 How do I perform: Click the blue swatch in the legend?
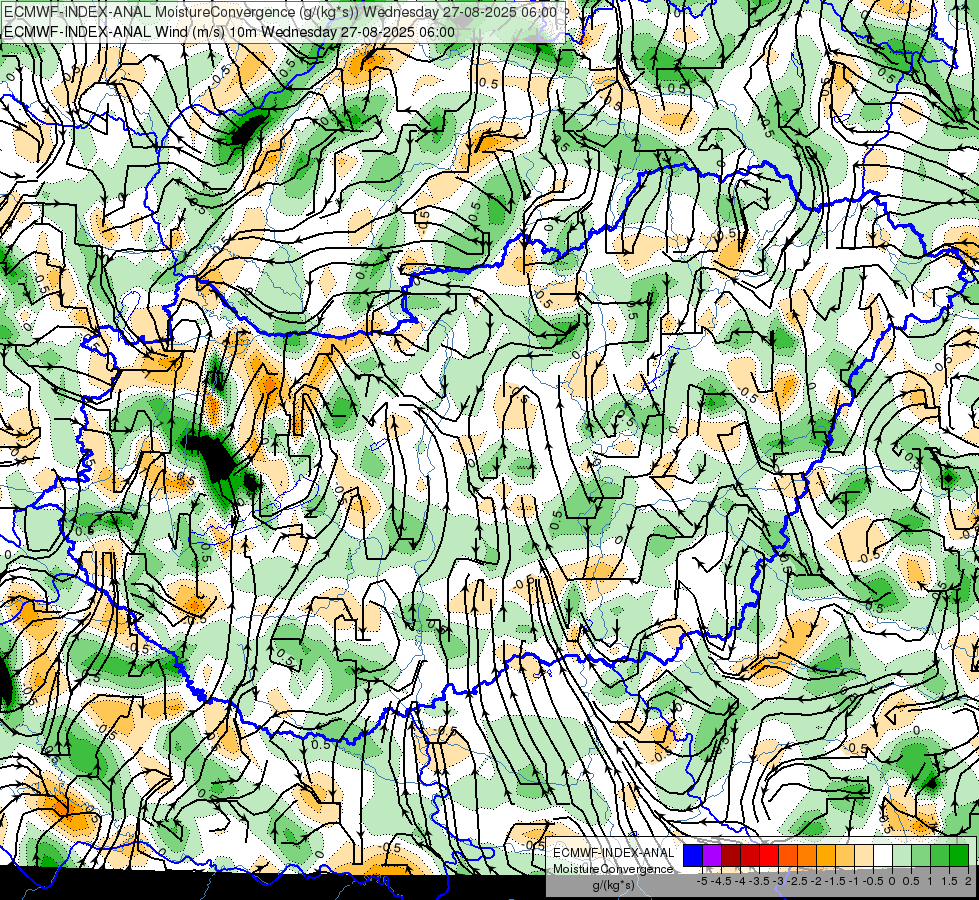[x=693, y=855]
